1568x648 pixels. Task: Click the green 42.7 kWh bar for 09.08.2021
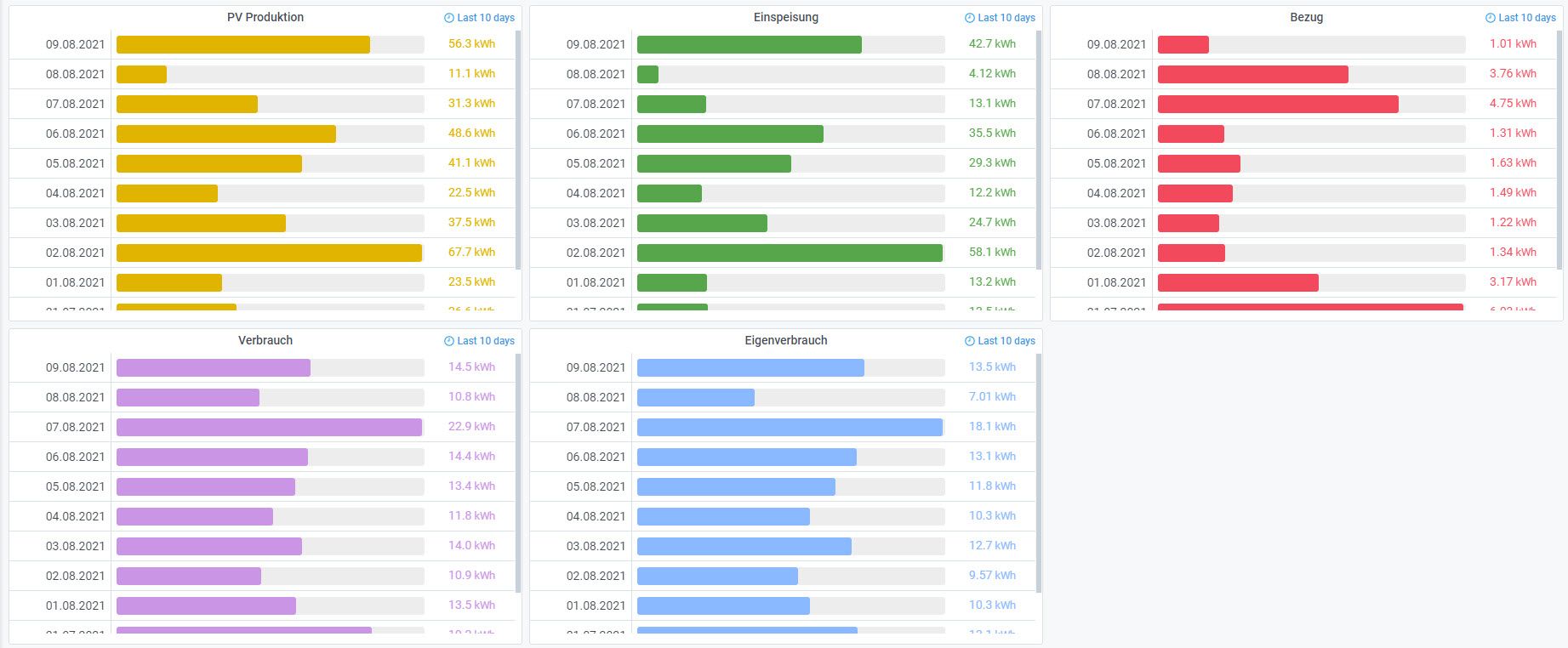[750, 44]
